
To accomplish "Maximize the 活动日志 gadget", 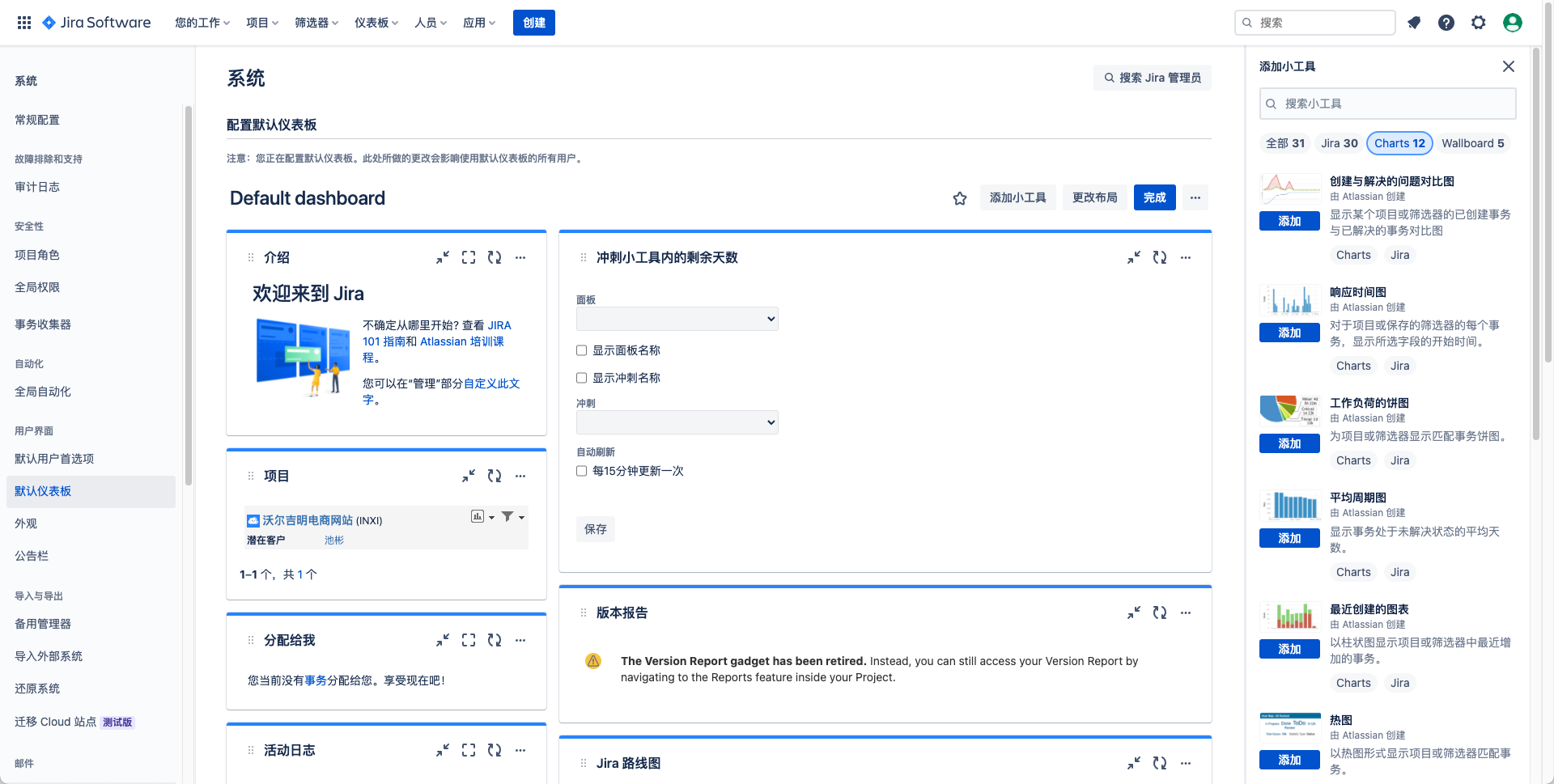I will tap(469, 750).
